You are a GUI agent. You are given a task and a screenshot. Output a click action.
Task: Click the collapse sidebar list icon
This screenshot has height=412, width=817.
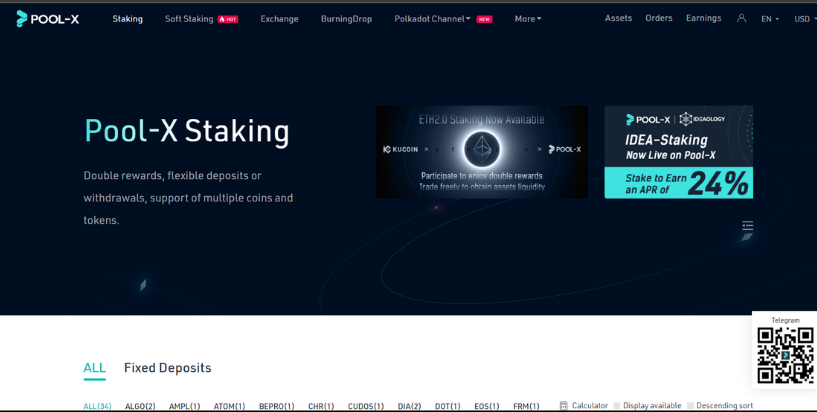click(748, 226)
